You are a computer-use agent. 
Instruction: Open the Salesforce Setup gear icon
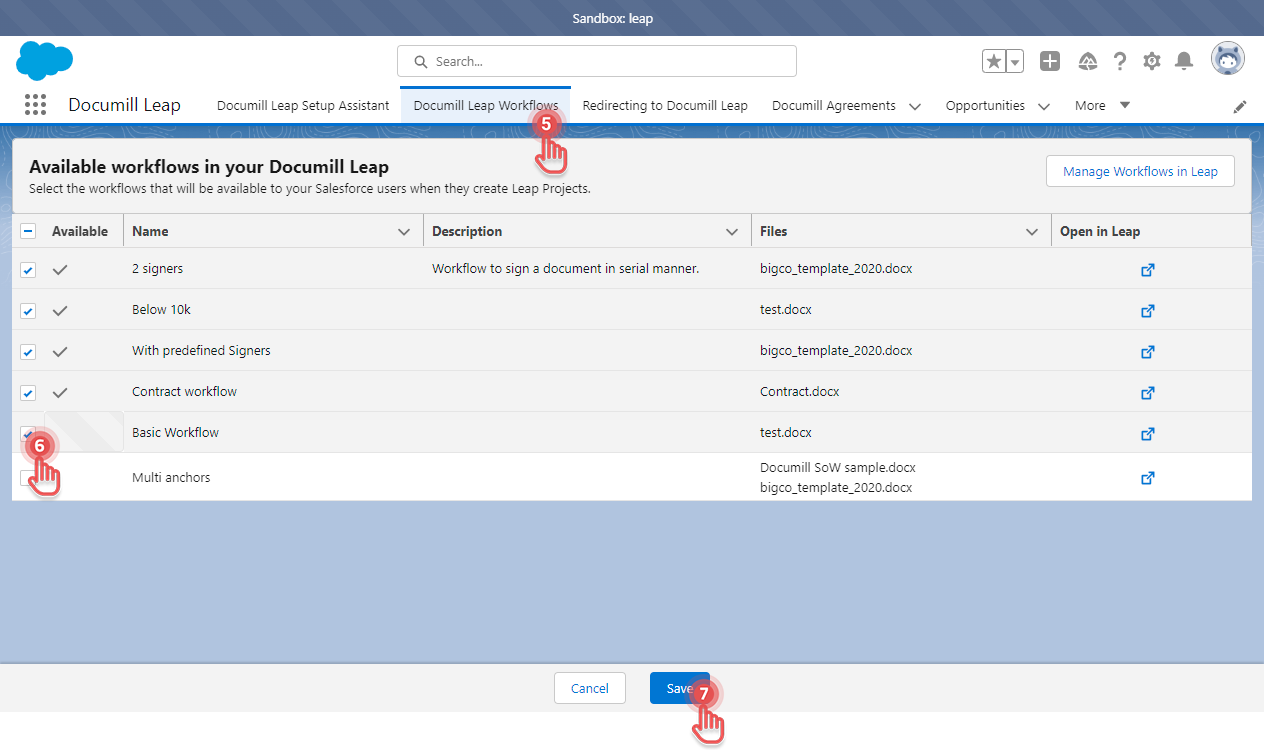1152,61
